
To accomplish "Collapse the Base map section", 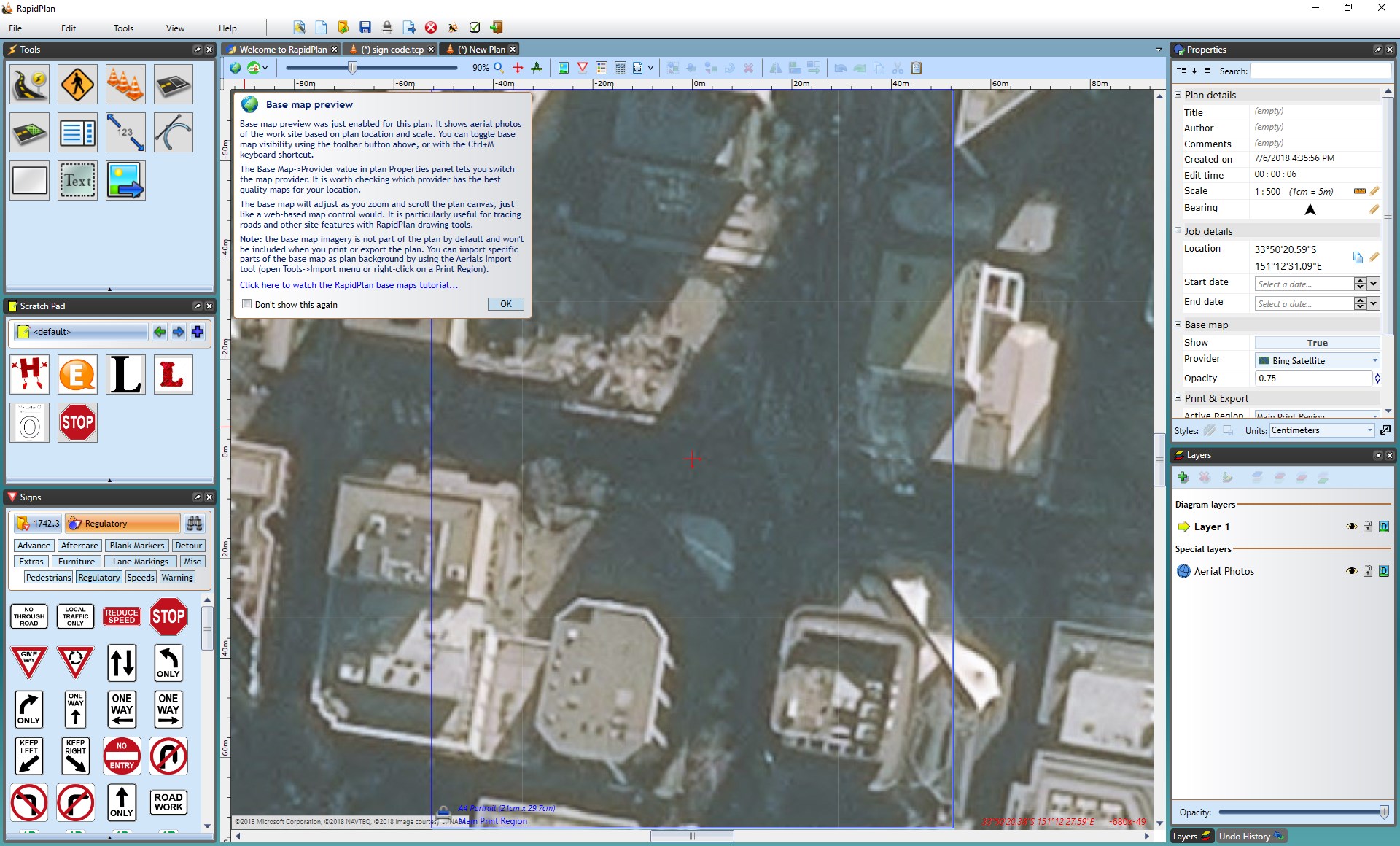I will coord(1178,325).
